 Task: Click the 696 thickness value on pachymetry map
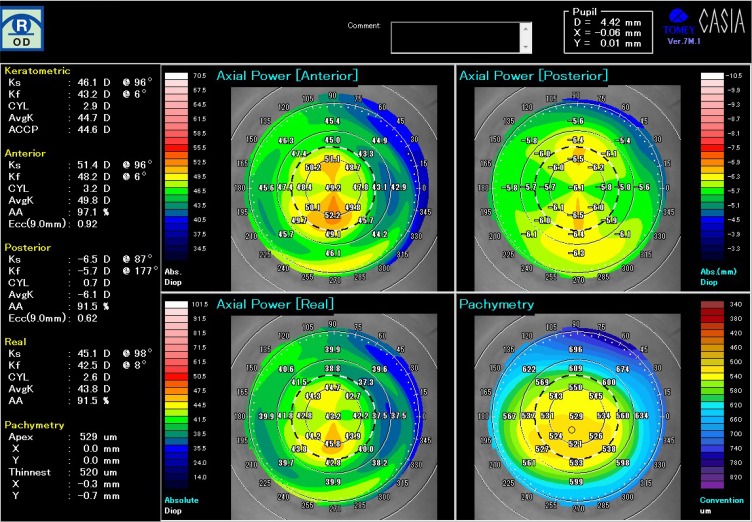click(x=576, y=349)
